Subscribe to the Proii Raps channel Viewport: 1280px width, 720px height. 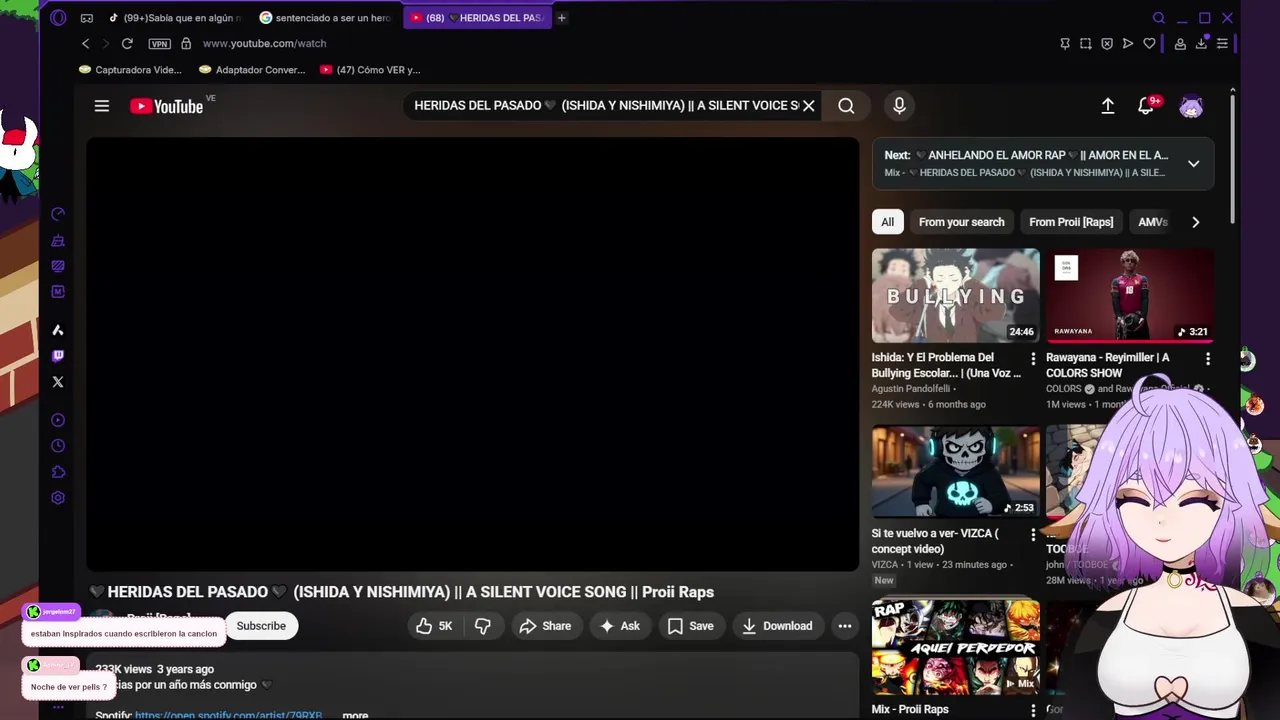261,626
